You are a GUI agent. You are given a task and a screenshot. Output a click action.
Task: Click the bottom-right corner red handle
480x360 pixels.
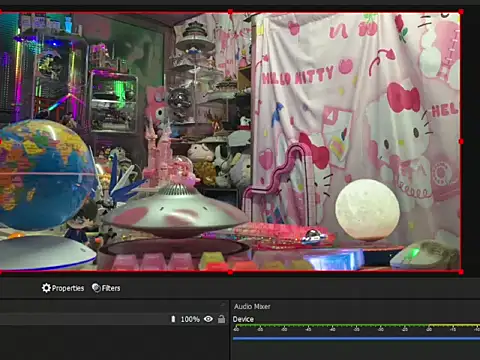(x=461, y=272)
